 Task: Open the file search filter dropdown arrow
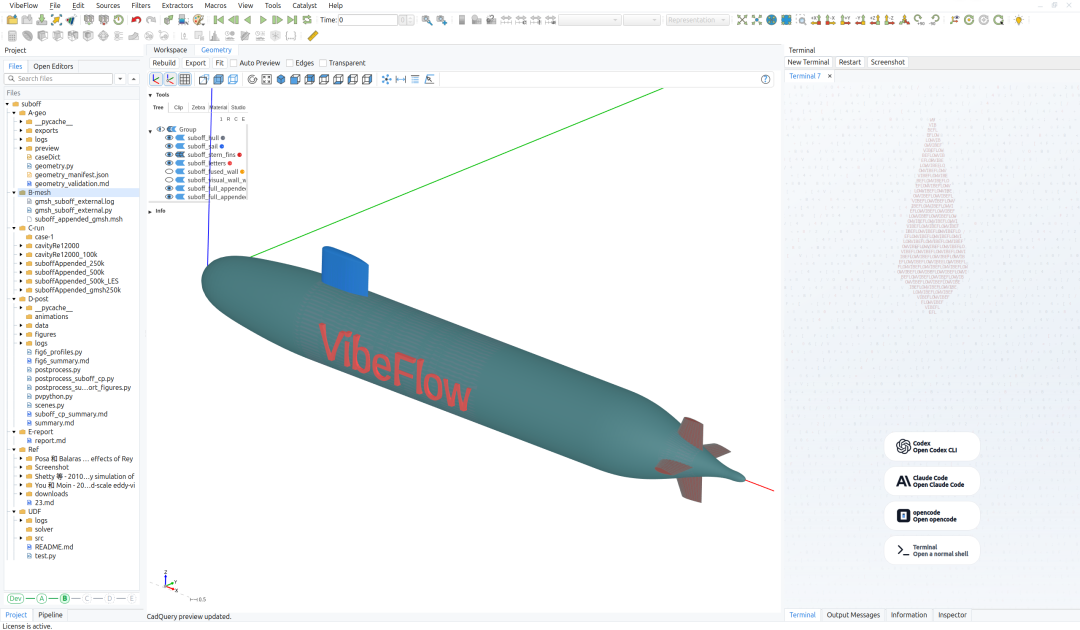coord(120,79)
